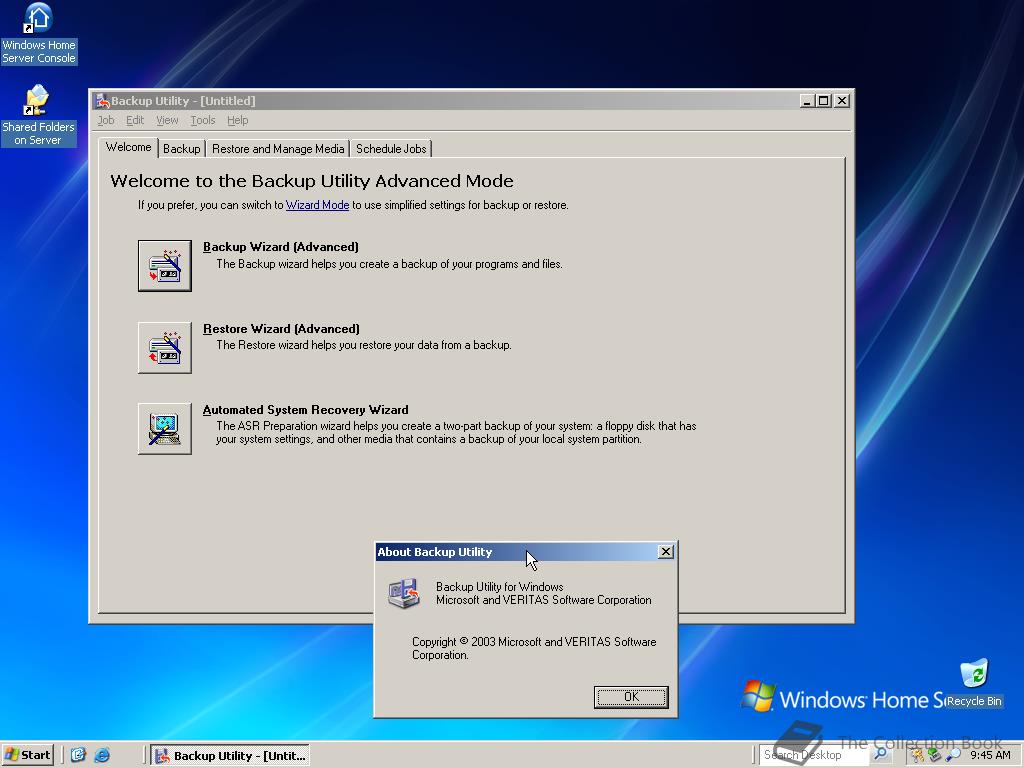Click the Backup Utility title bar system icon

102,101
